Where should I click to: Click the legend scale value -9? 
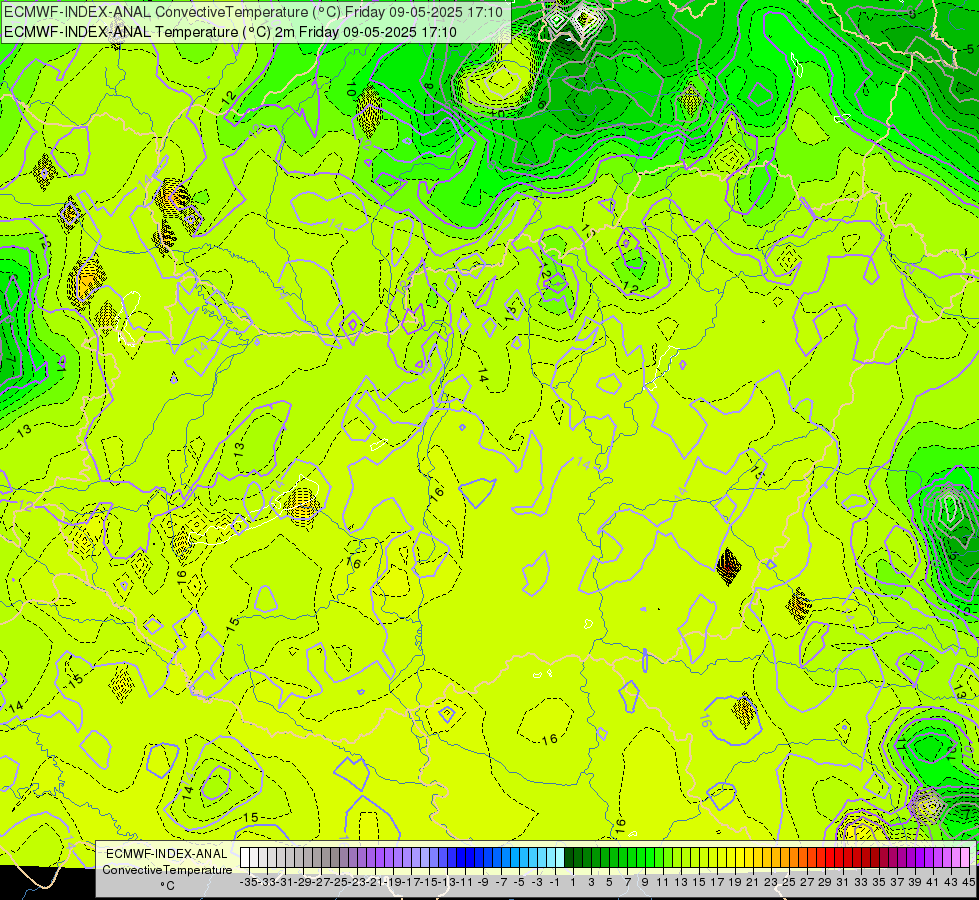[x=483, y=882]
